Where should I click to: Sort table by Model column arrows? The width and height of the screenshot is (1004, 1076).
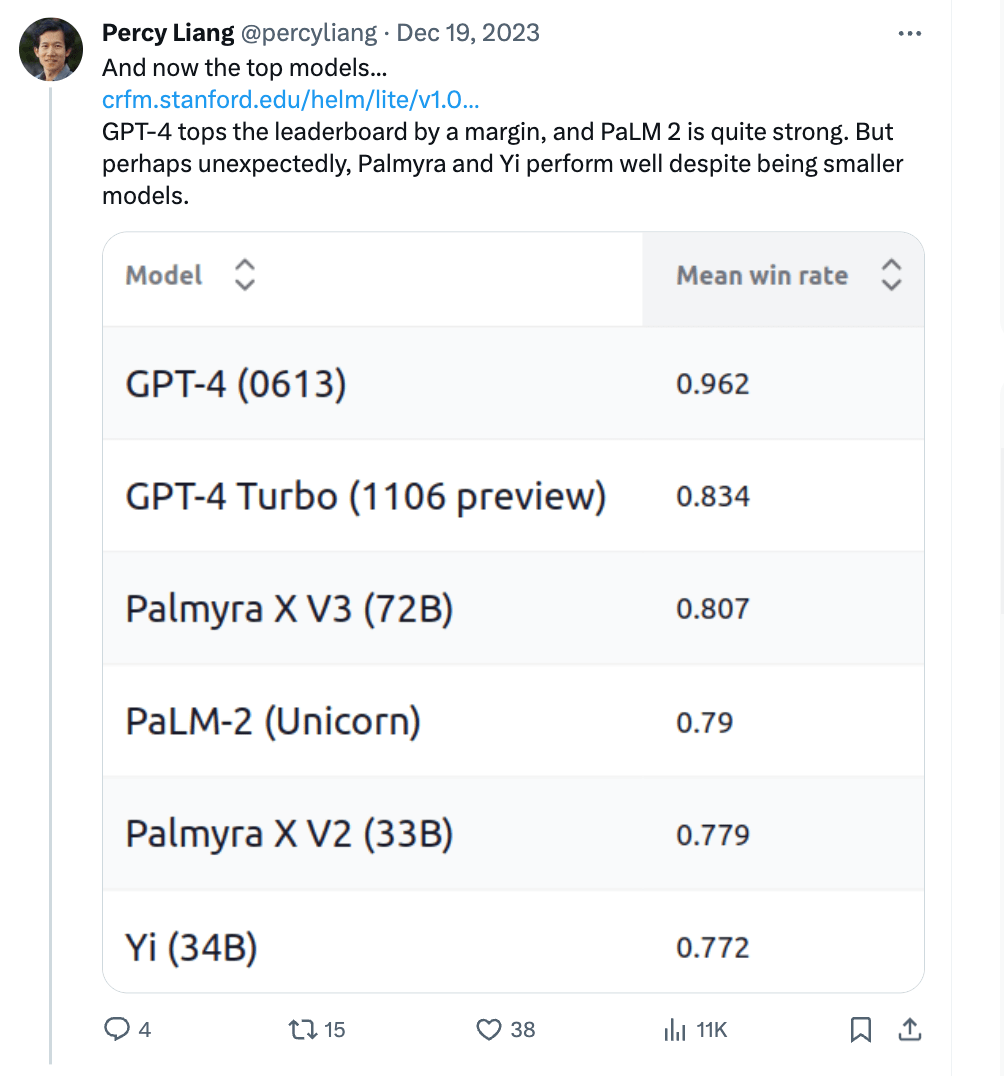[x=244, y=275]
